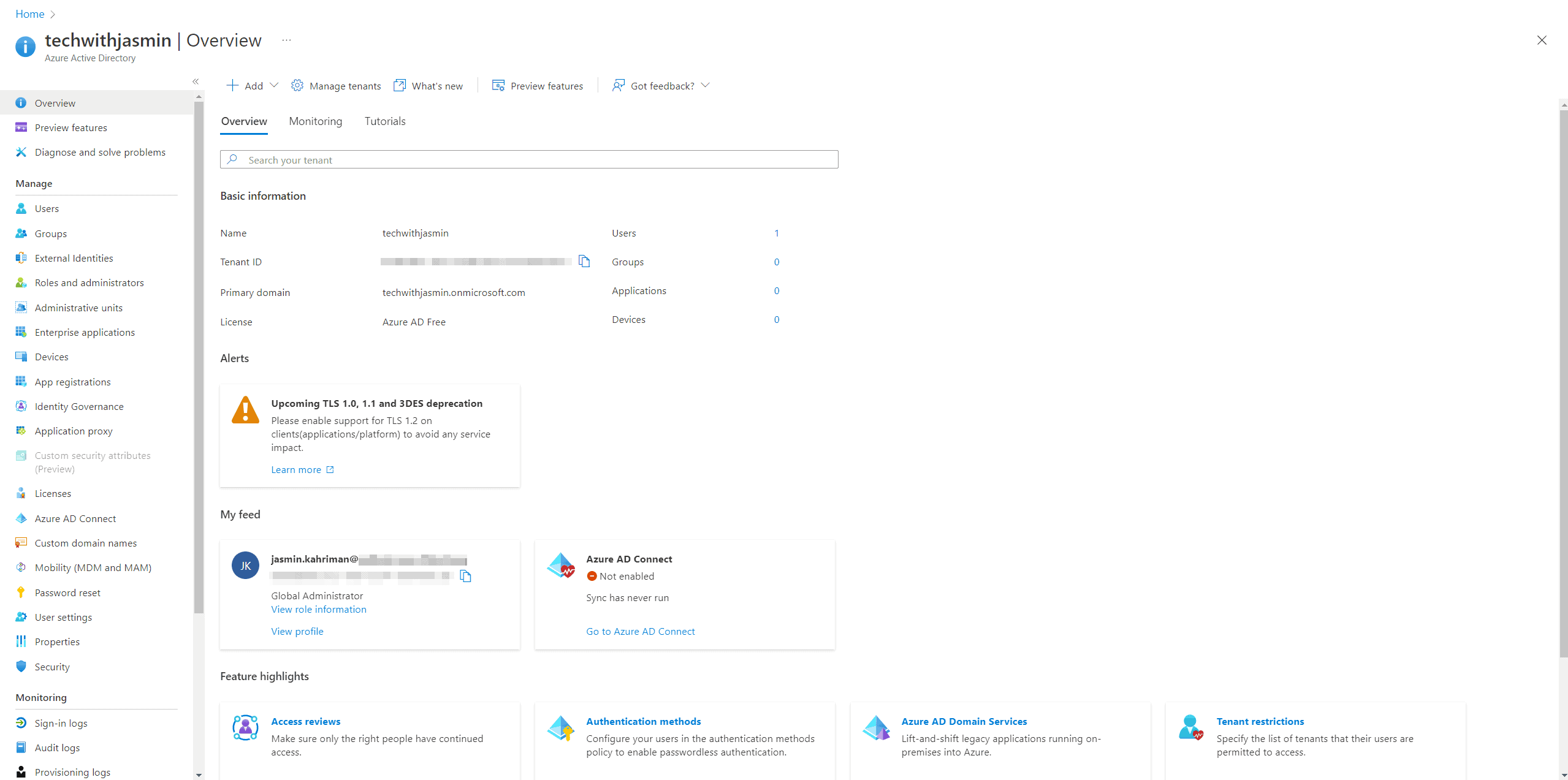This screenshot has height=780, width=1568.
Task: Open Password reset key icon
Action: click(21, 593)
